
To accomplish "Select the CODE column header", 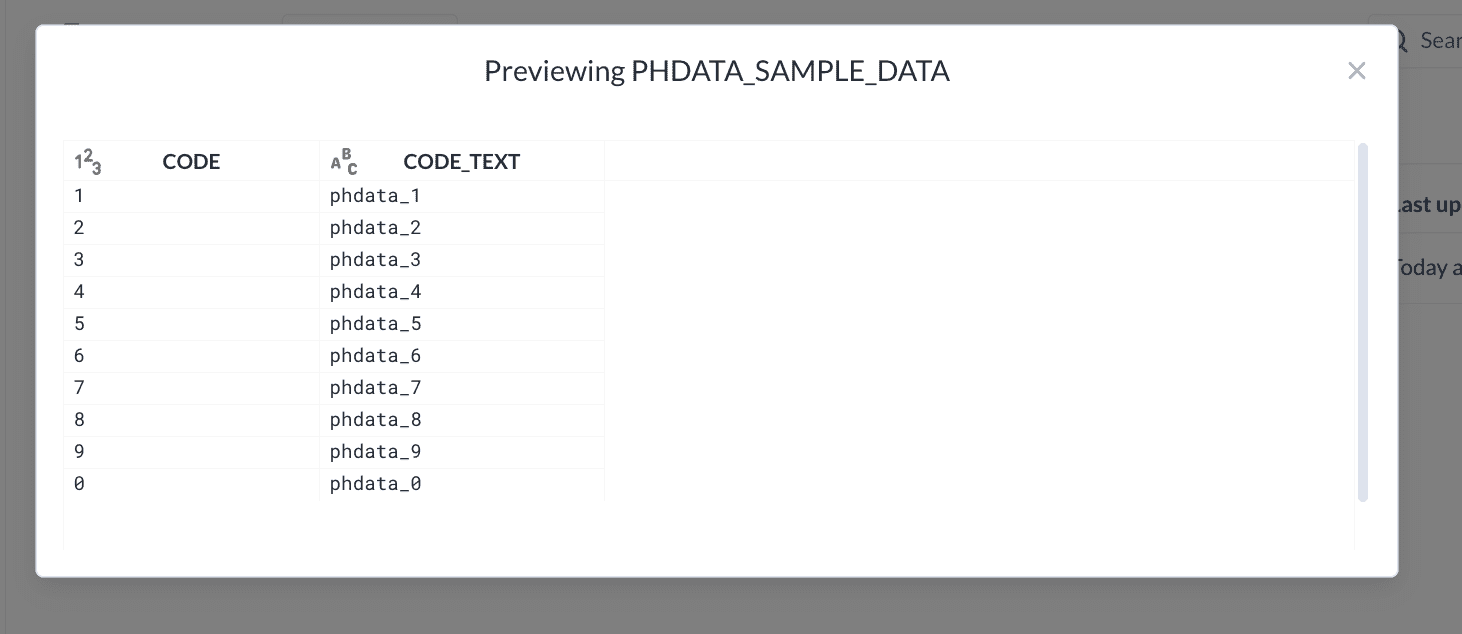I will click(x=191, y=162).
